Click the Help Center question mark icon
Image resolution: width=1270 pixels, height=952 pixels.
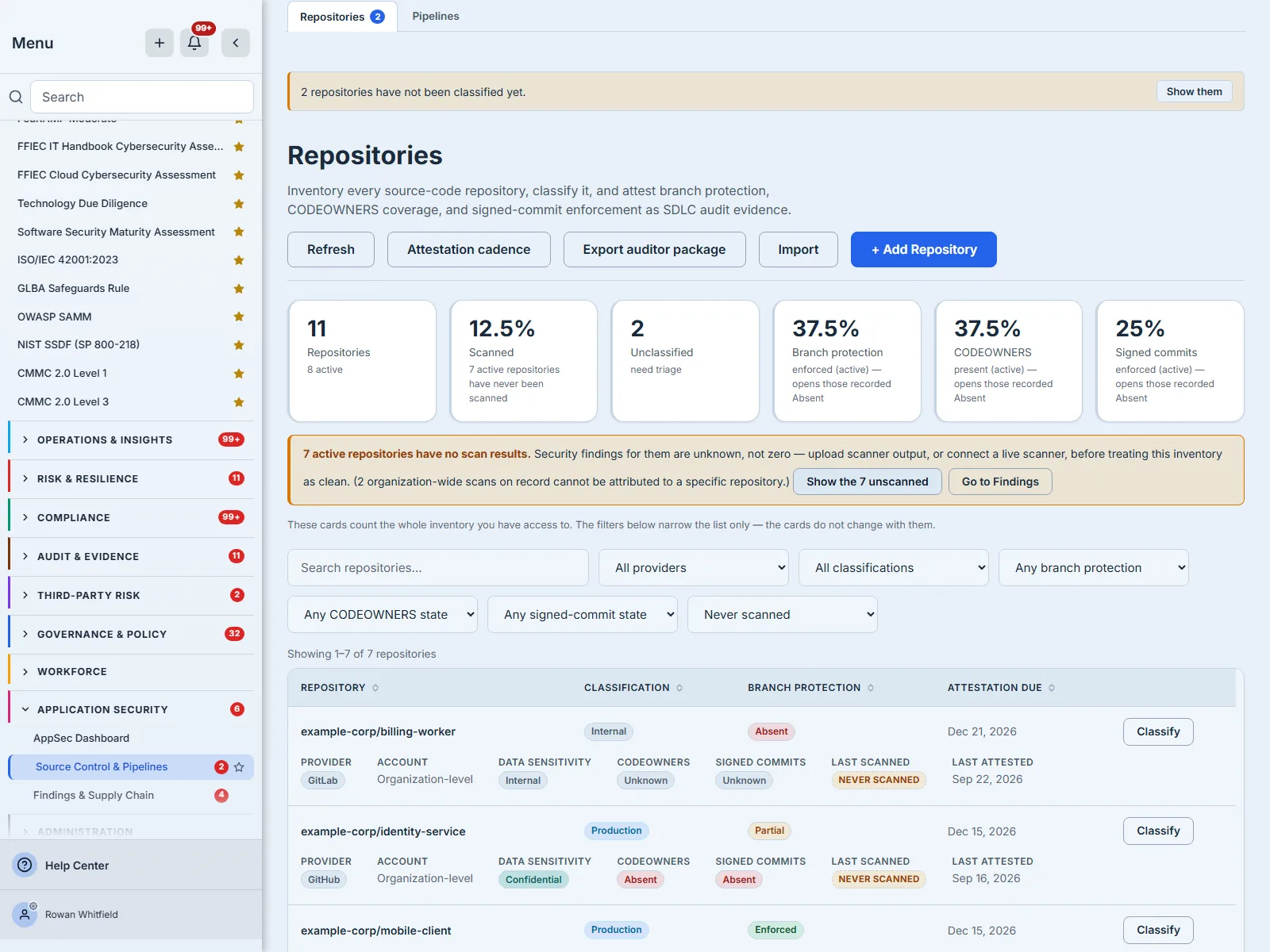pyautogui.click(x=25, y=865)
